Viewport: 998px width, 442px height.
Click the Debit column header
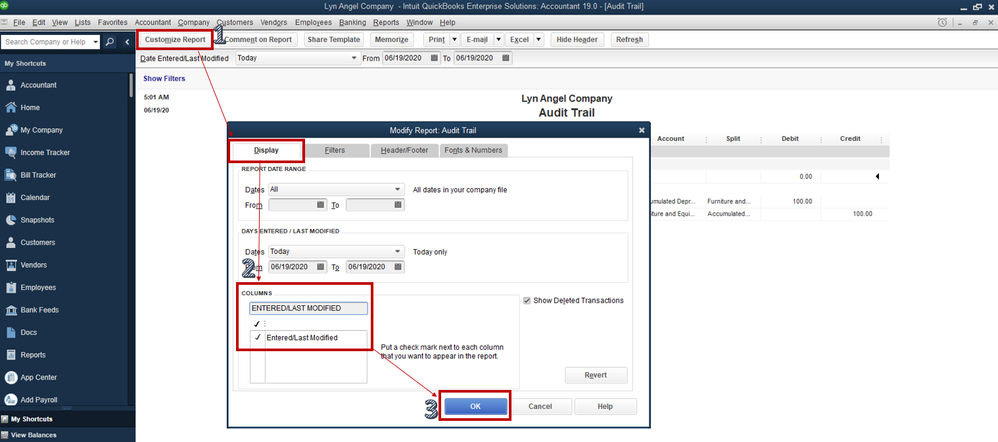click(x=790, y=139)
